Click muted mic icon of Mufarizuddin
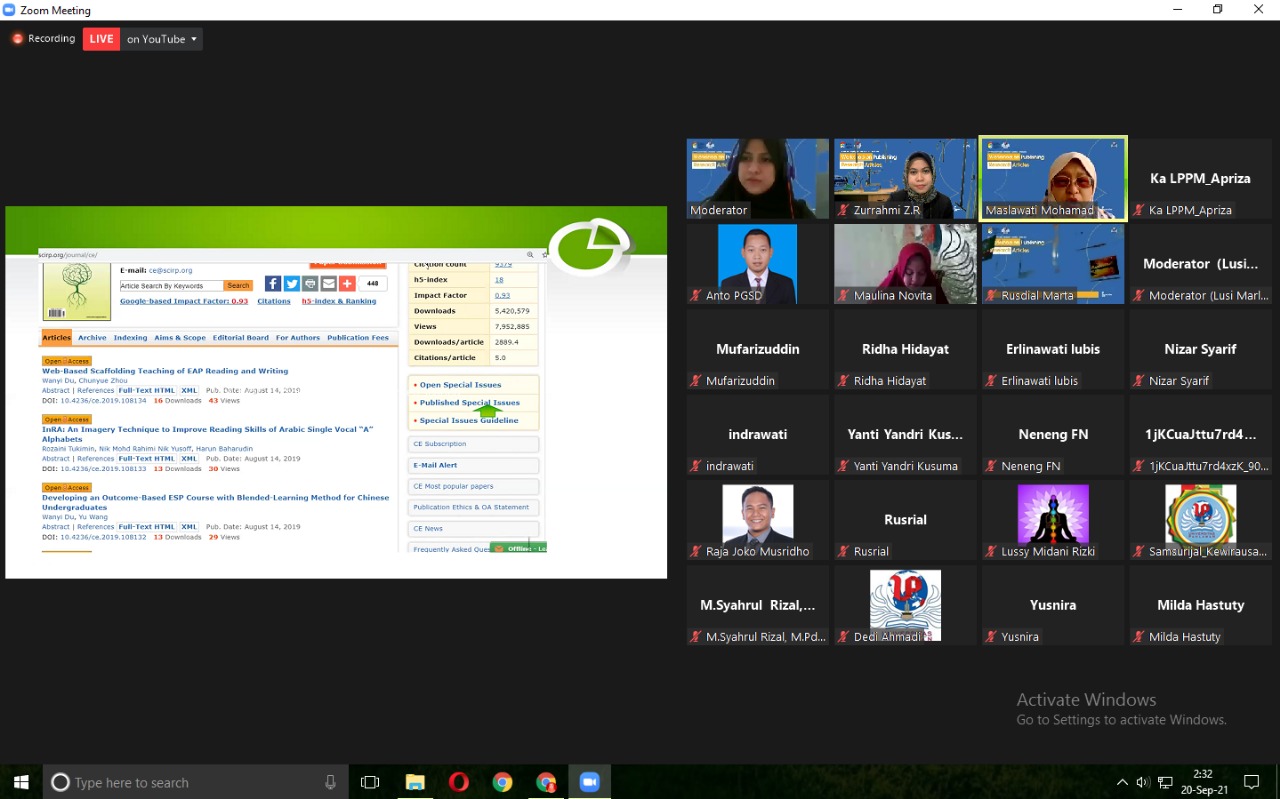The image size is (1280, 799). [695, 381]
